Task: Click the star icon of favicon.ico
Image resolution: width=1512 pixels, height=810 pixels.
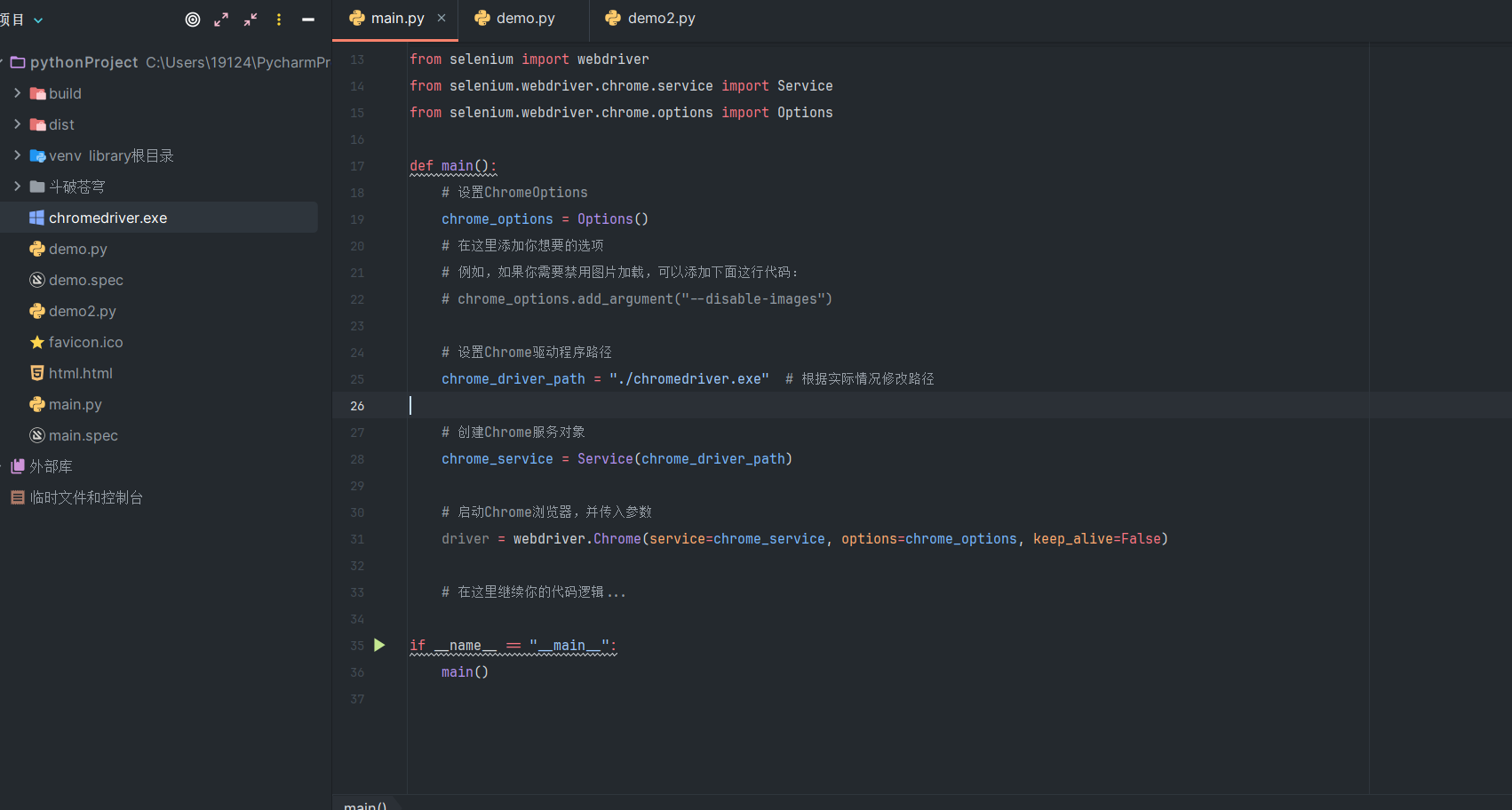Action: 36,342
